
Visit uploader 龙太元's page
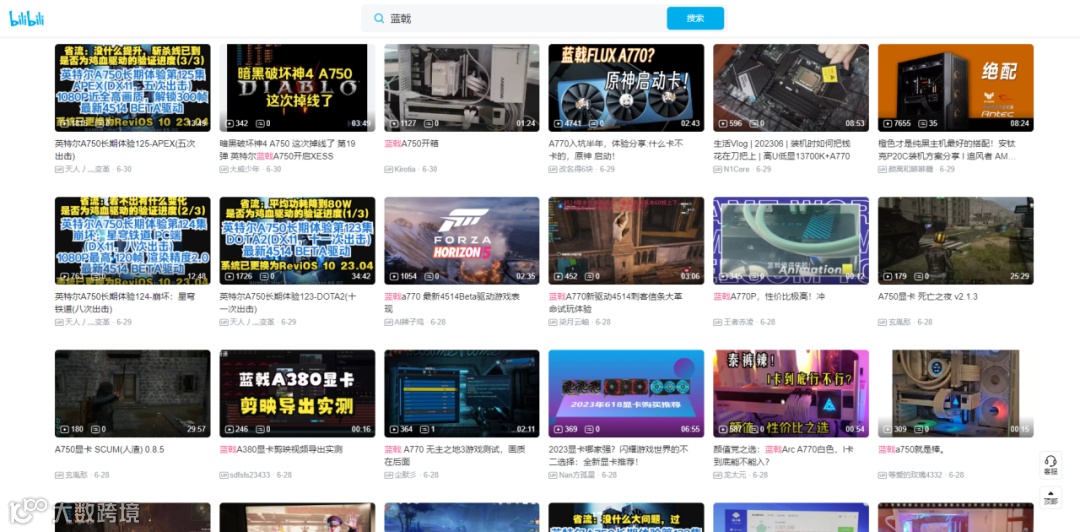pyautogui.click(x=736, y=475)
